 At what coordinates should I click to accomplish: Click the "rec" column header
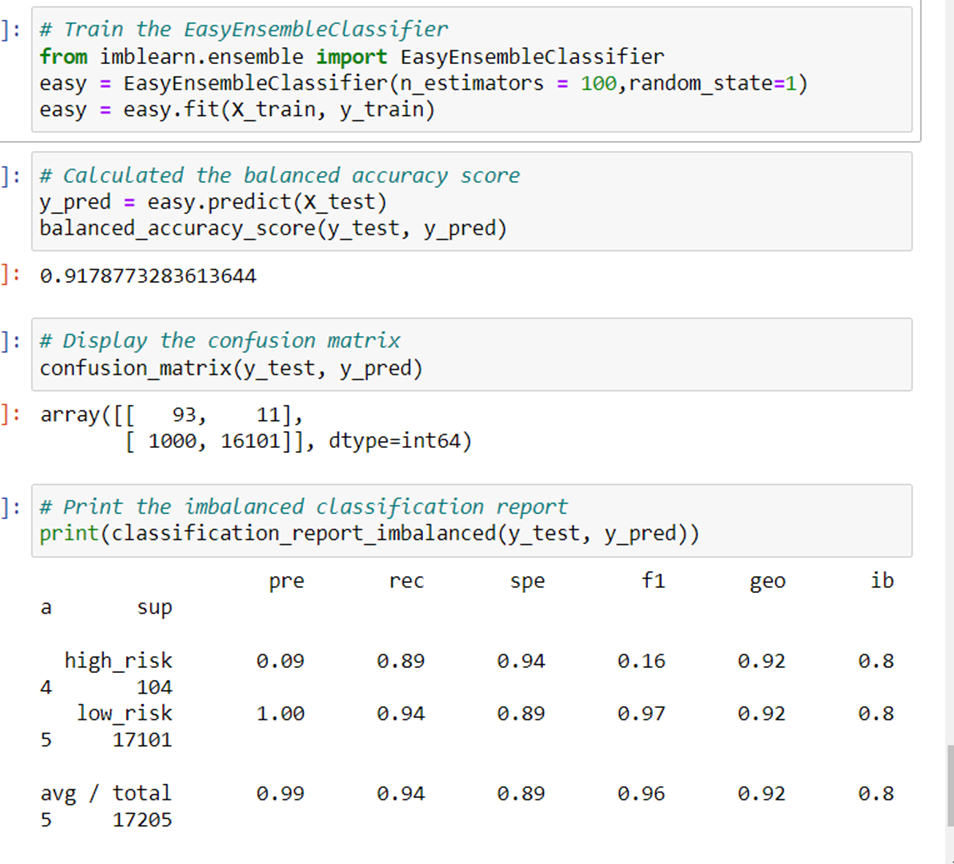point(406,582)
